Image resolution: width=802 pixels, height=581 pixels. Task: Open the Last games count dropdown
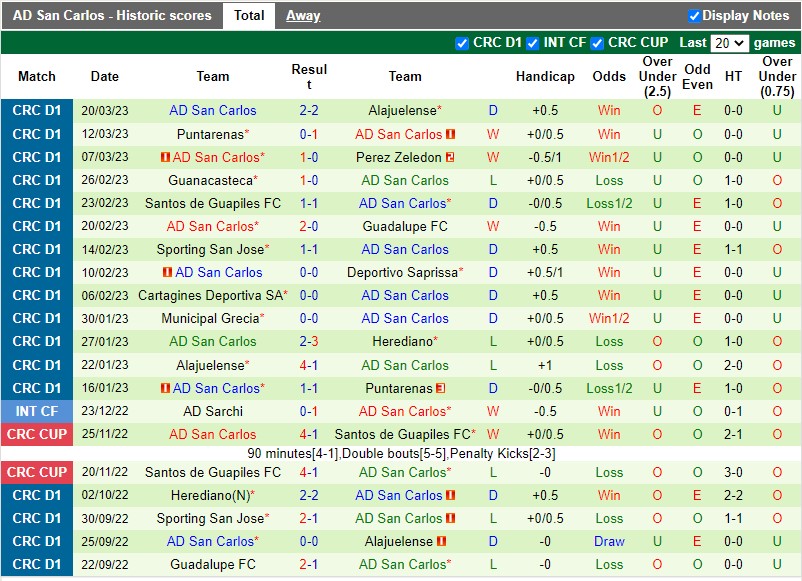click(730, 43)
